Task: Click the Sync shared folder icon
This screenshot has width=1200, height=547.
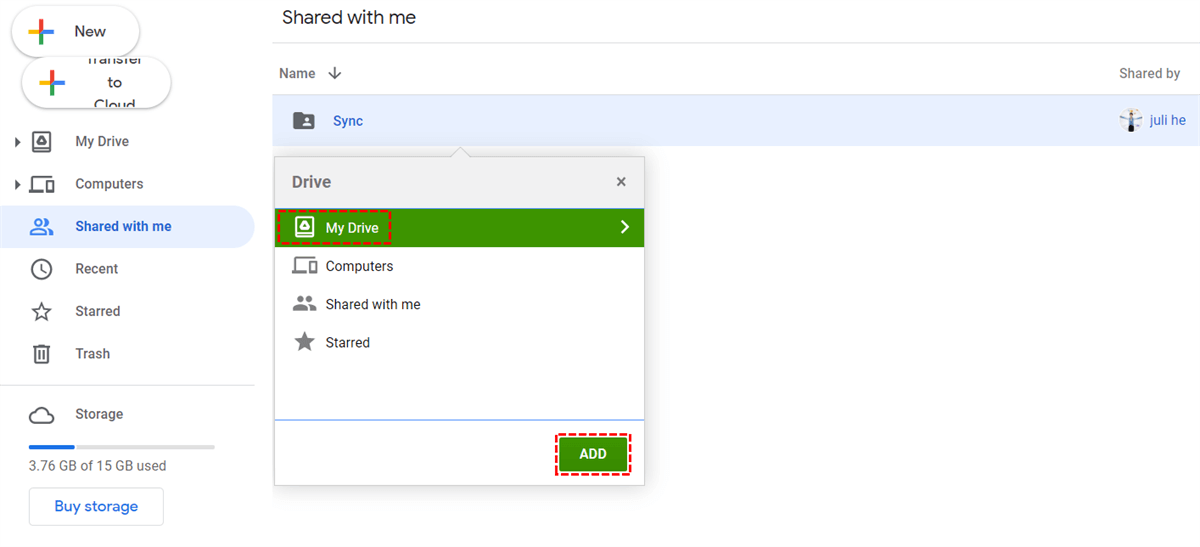Action: tap(303, 121)
